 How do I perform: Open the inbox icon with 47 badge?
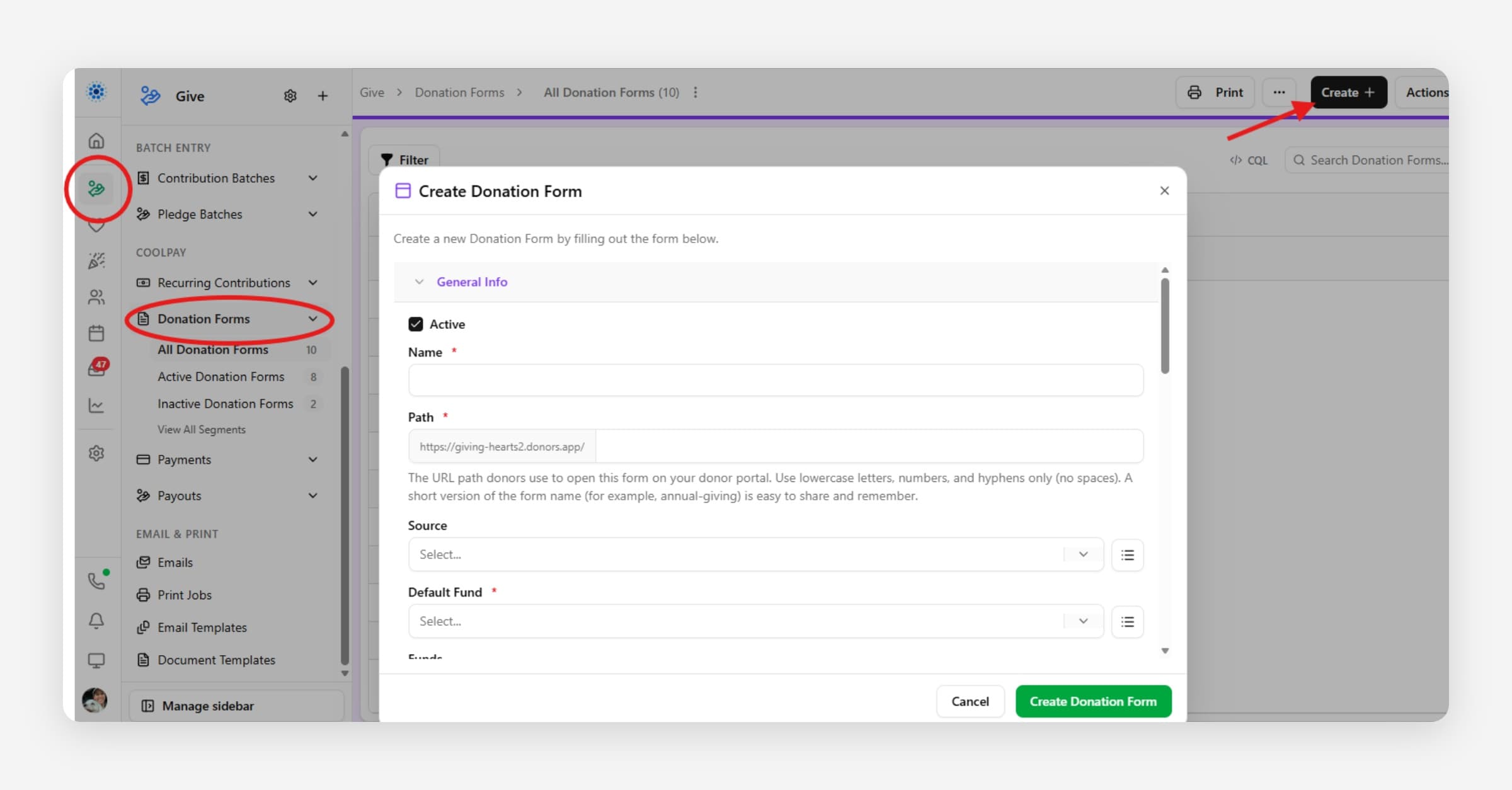point(98,368)
